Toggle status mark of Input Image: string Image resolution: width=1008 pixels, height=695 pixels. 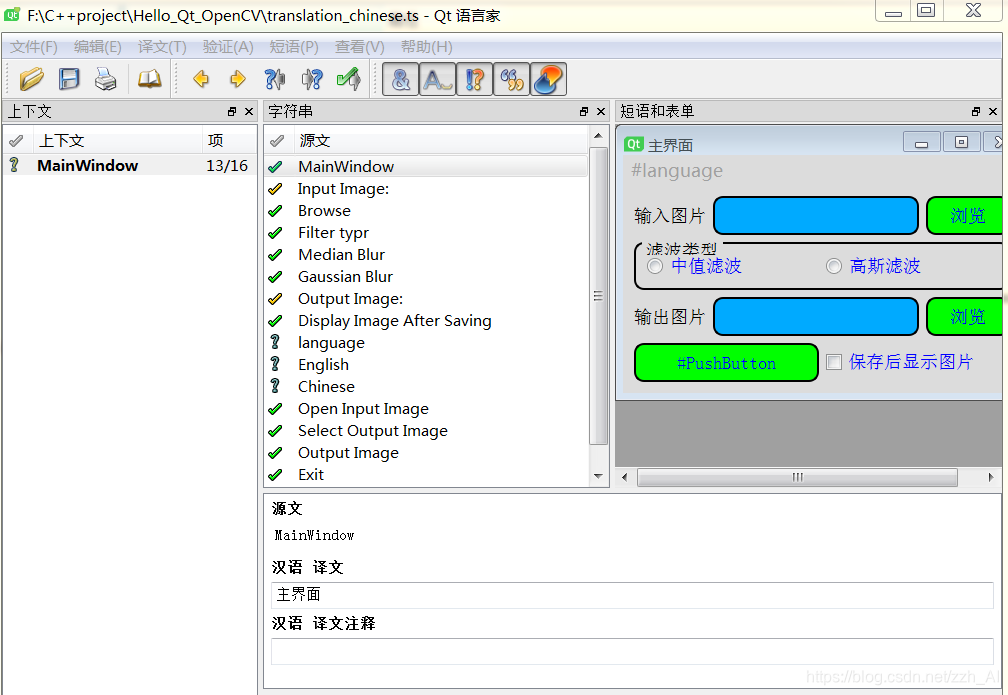click(275, 189)
